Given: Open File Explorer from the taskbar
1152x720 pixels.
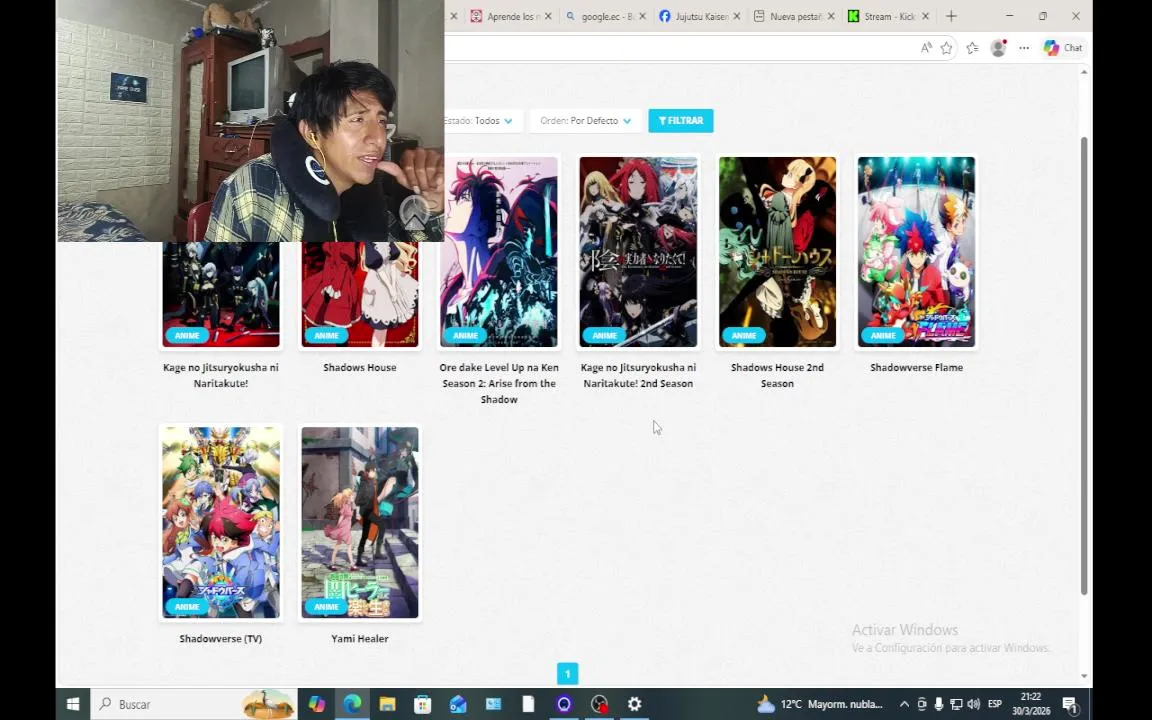Looking at the screenshot, I should tap(387, 704).
